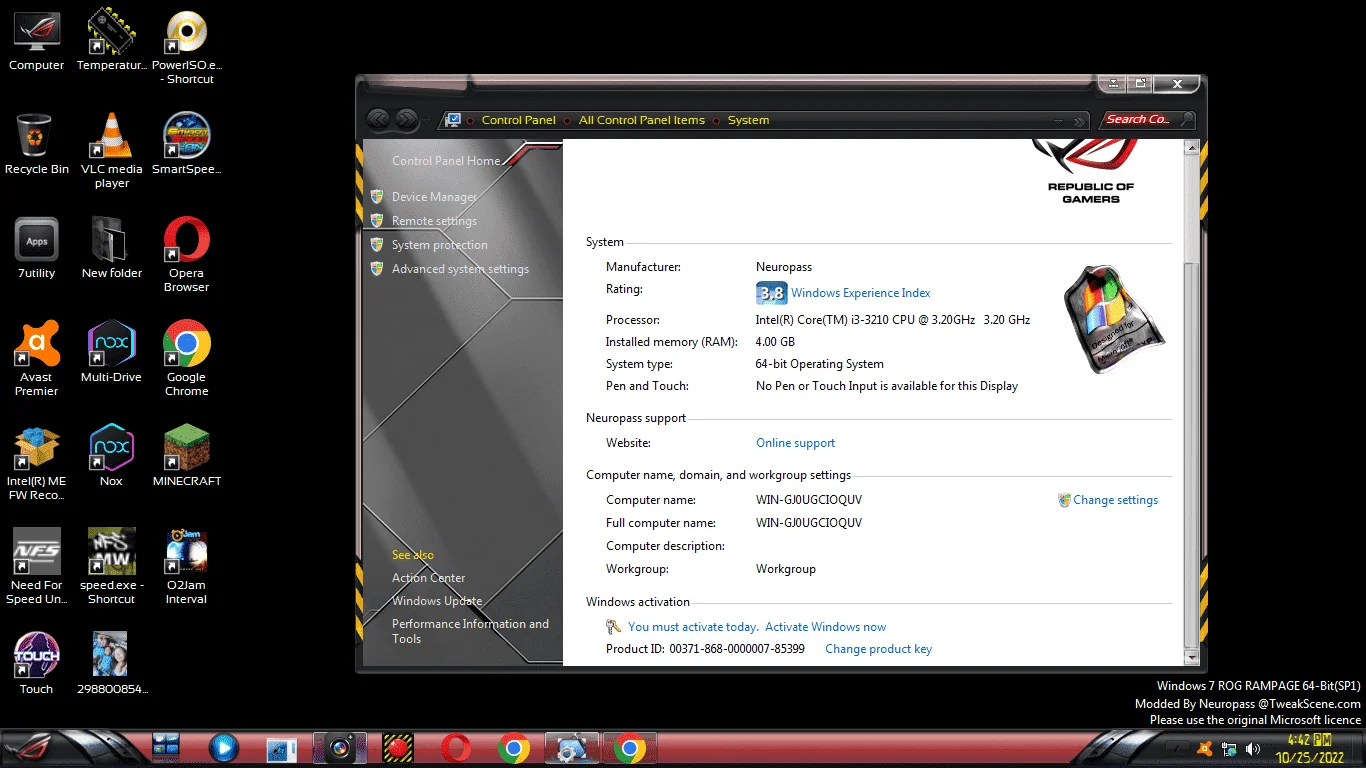Click Change settings for computer name

[x=1115, y=500]
